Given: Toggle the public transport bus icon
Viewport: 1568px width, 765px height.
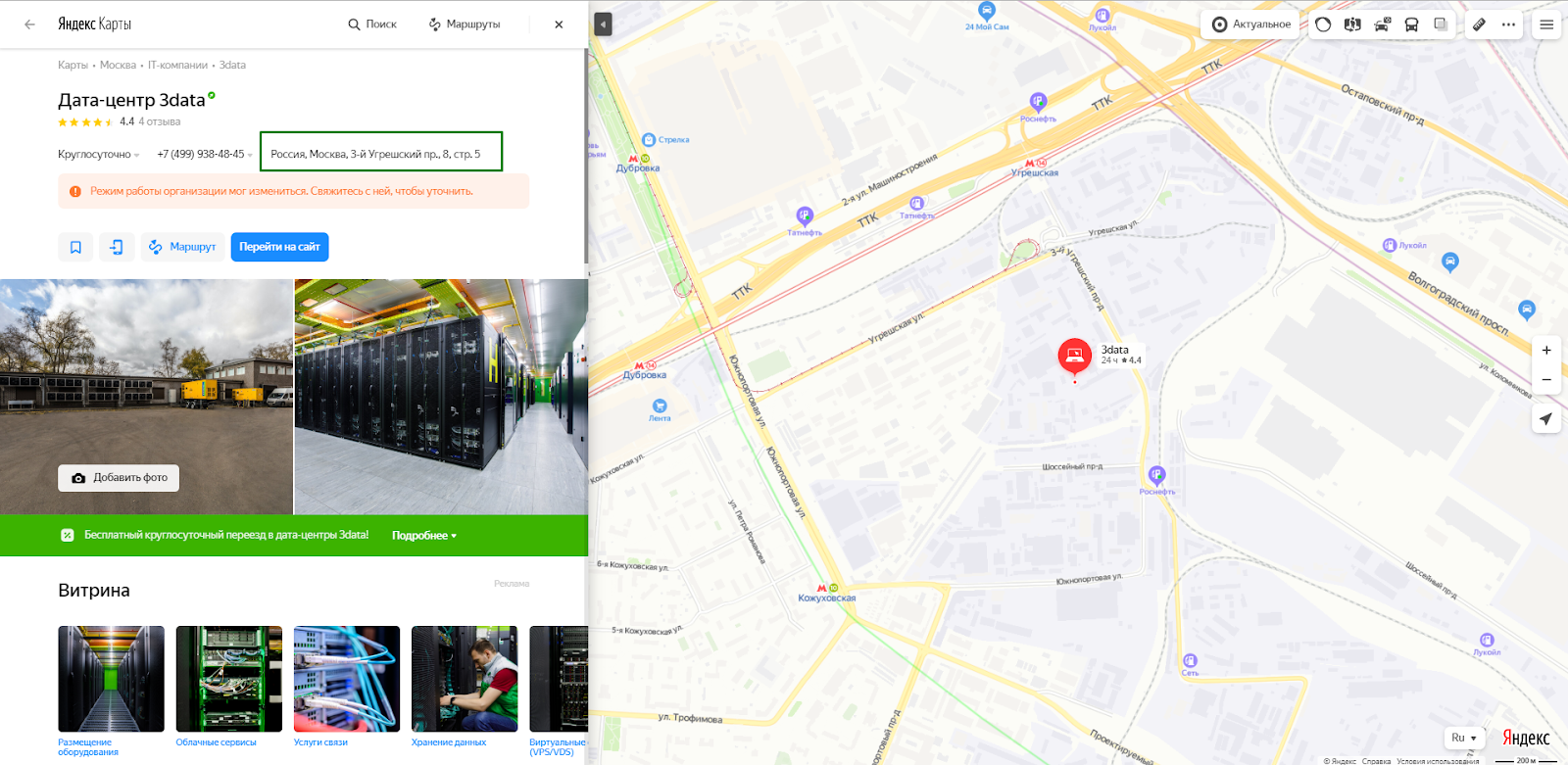Looking at the screenshot, I should pos(1411,24).
